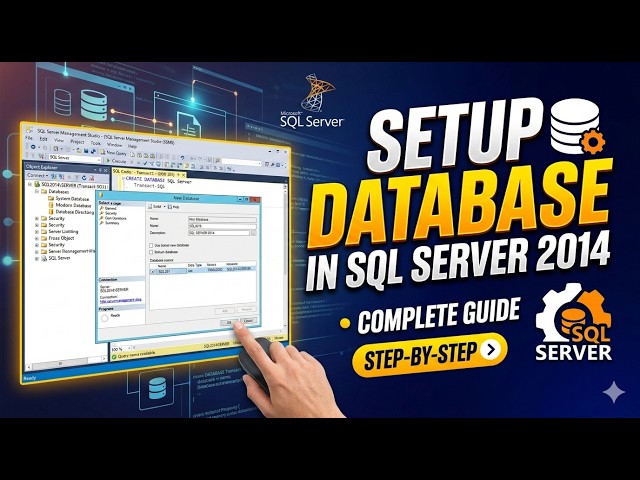Screen dimensions: 640x480
Task: Open the File menu in Management Studio
Action: [x=29, y=138]
